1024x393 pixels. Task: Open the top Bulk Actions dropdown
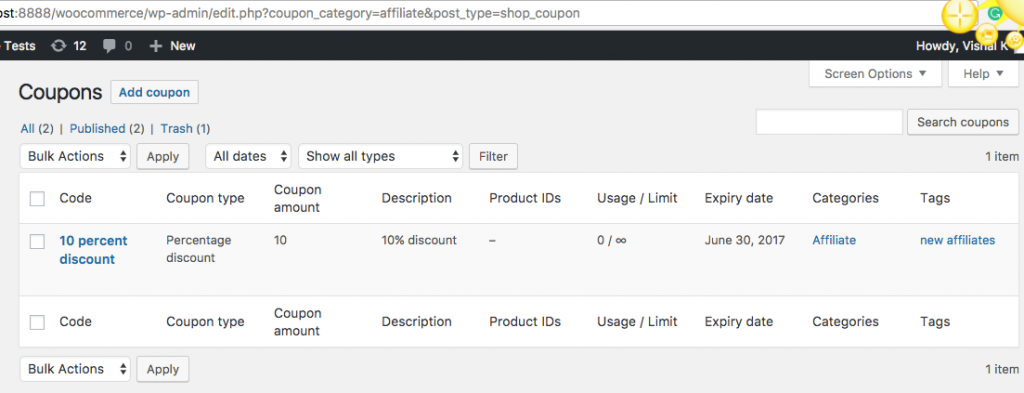[75, 157]
